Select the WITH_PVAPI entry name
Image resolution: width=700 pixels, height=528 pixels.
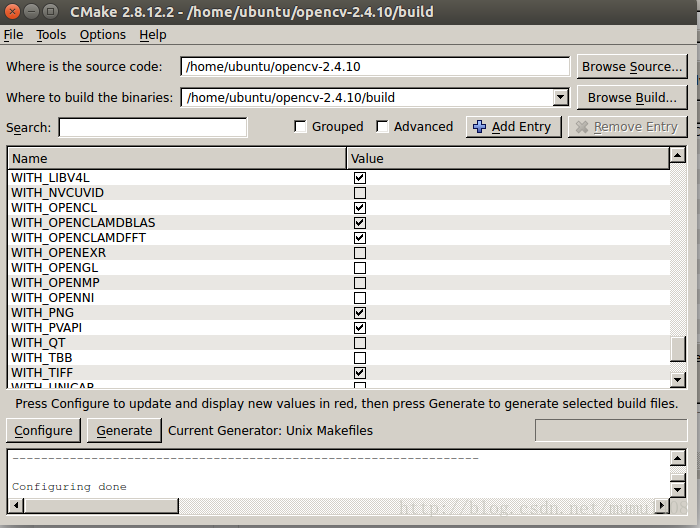(x=46, y=328)
